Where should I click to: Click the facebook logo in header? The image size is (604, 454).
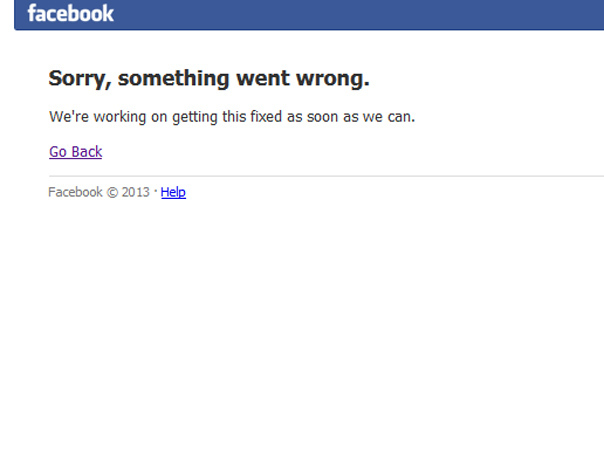pyautogui.click(x=70, y=13)
